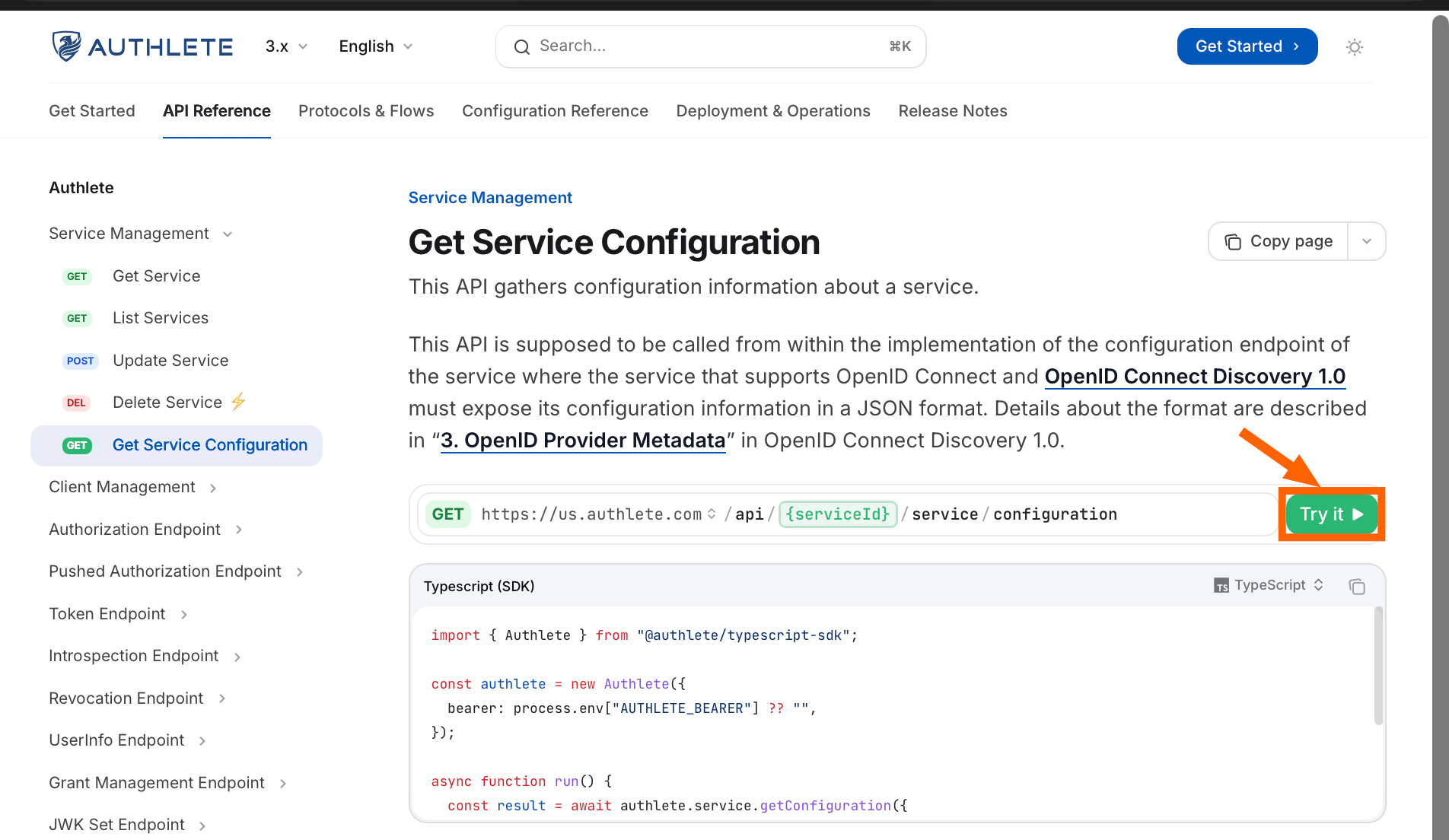The width and height of the screenshot is (1449, 840).
Task: Open the English language dropdown
Action: pyautogui.click(x=376, y=46)
